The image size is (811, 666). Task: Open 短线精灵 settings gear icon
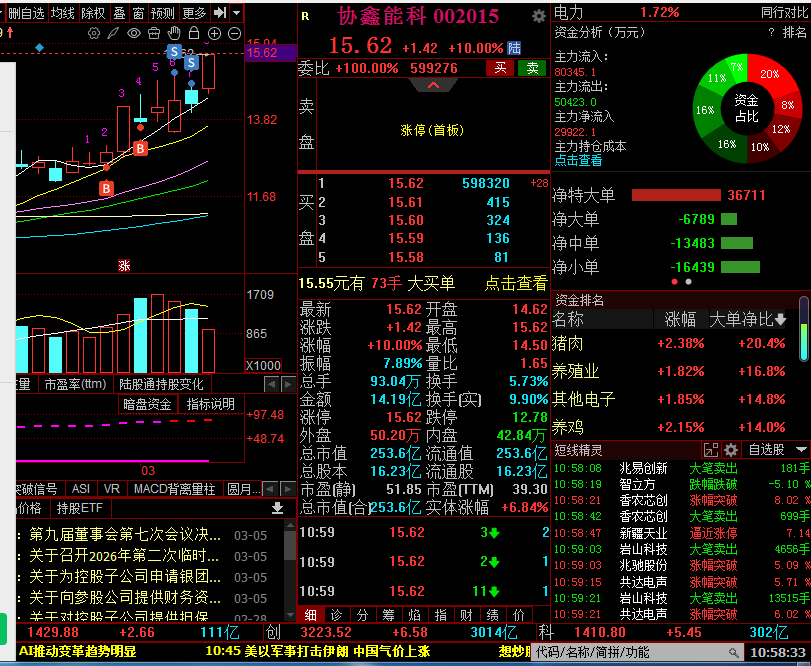coord(730,450)
